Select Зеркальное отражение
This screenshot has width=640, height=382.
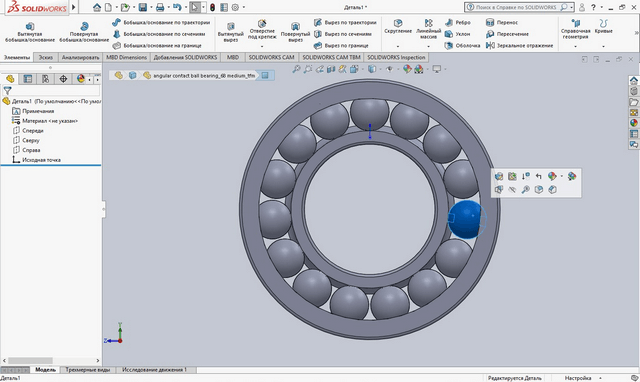point(520,45)
